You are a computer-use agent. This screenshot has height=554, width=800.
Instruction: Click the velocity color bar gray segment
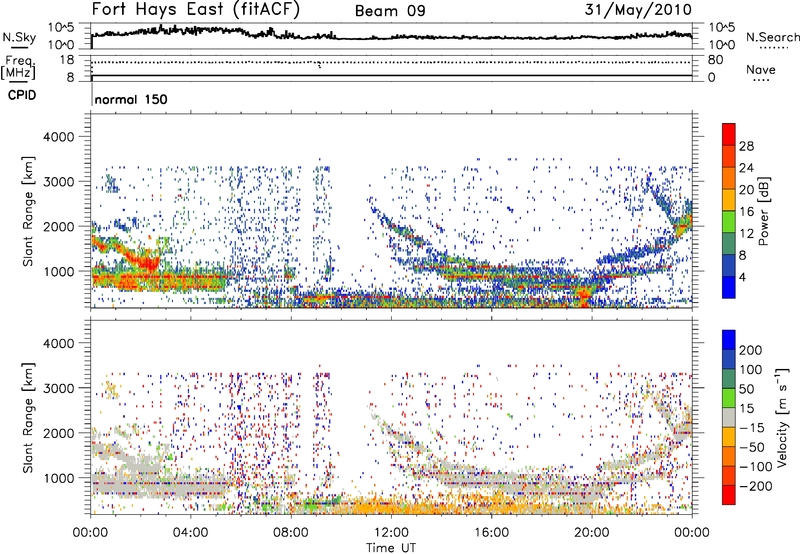point(729,417)
